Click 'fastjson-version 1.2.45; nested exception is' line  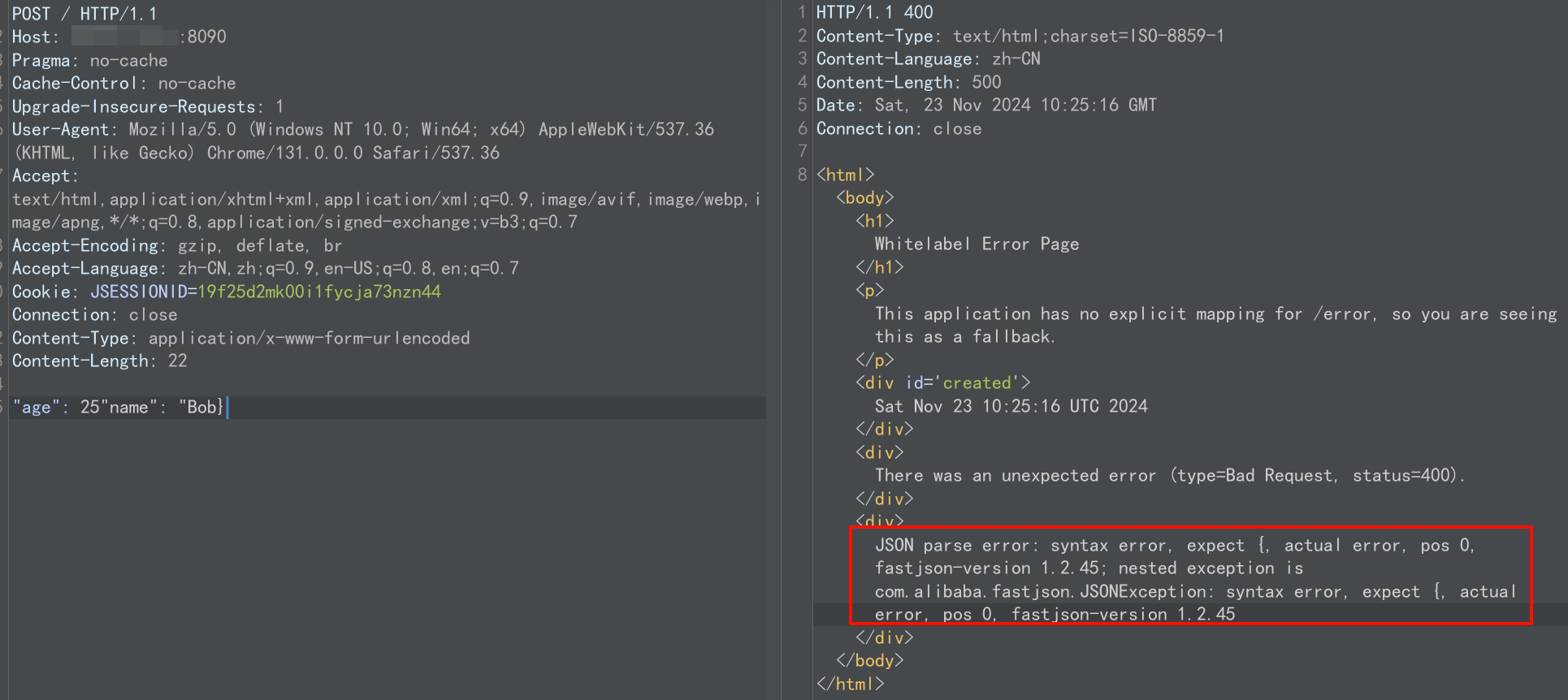pyautogui.click(x=1089, y=568)
